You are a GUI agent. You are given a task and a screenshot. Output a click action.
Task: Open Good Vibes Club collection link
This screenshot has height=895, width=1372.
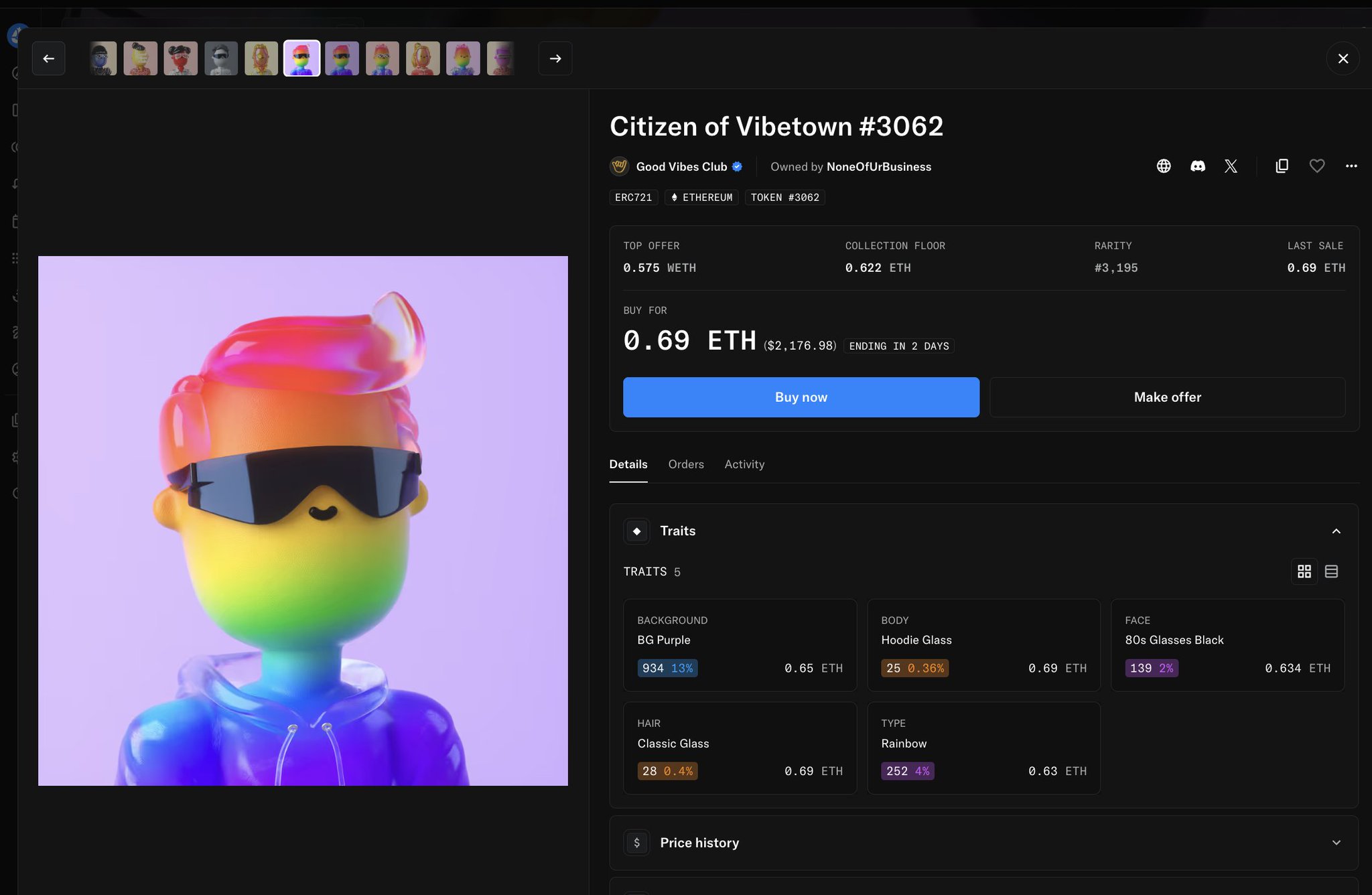(x=681, y=167)
